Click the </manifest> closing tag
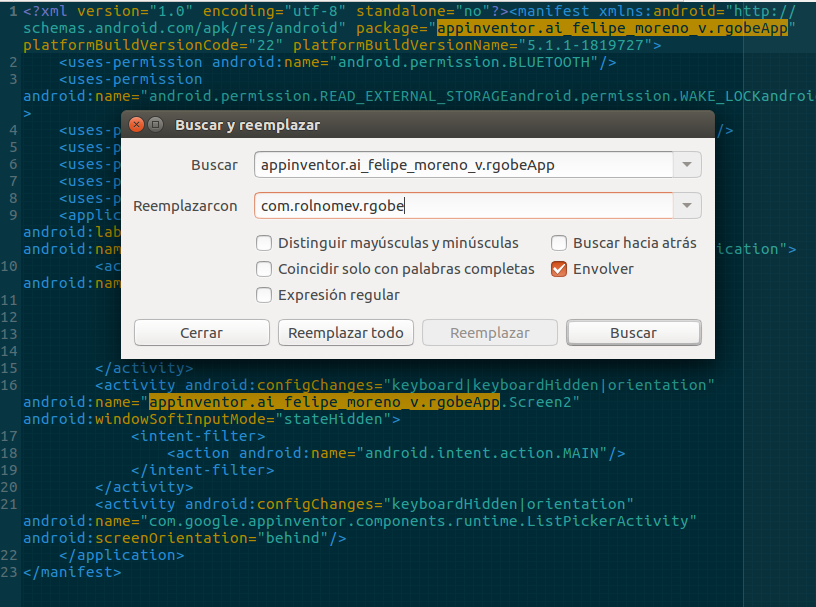Image resolution: width=816 pixels, height=607 pixels. coord(72,572)
